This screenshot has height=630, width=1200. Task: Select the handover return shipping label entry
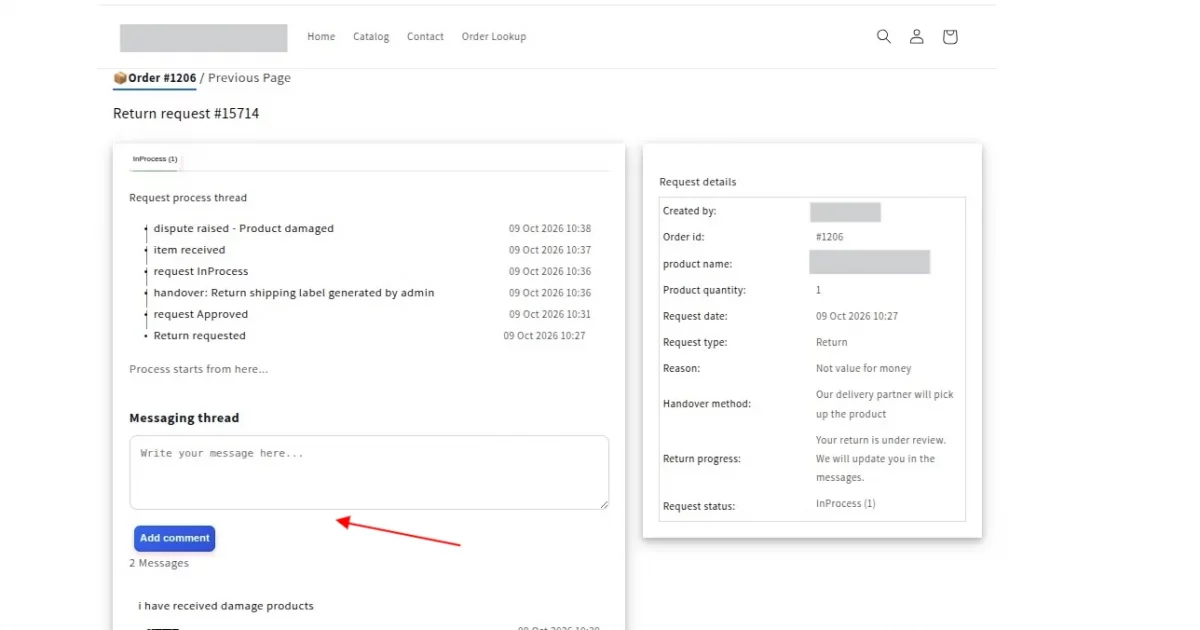click(294, 293)
